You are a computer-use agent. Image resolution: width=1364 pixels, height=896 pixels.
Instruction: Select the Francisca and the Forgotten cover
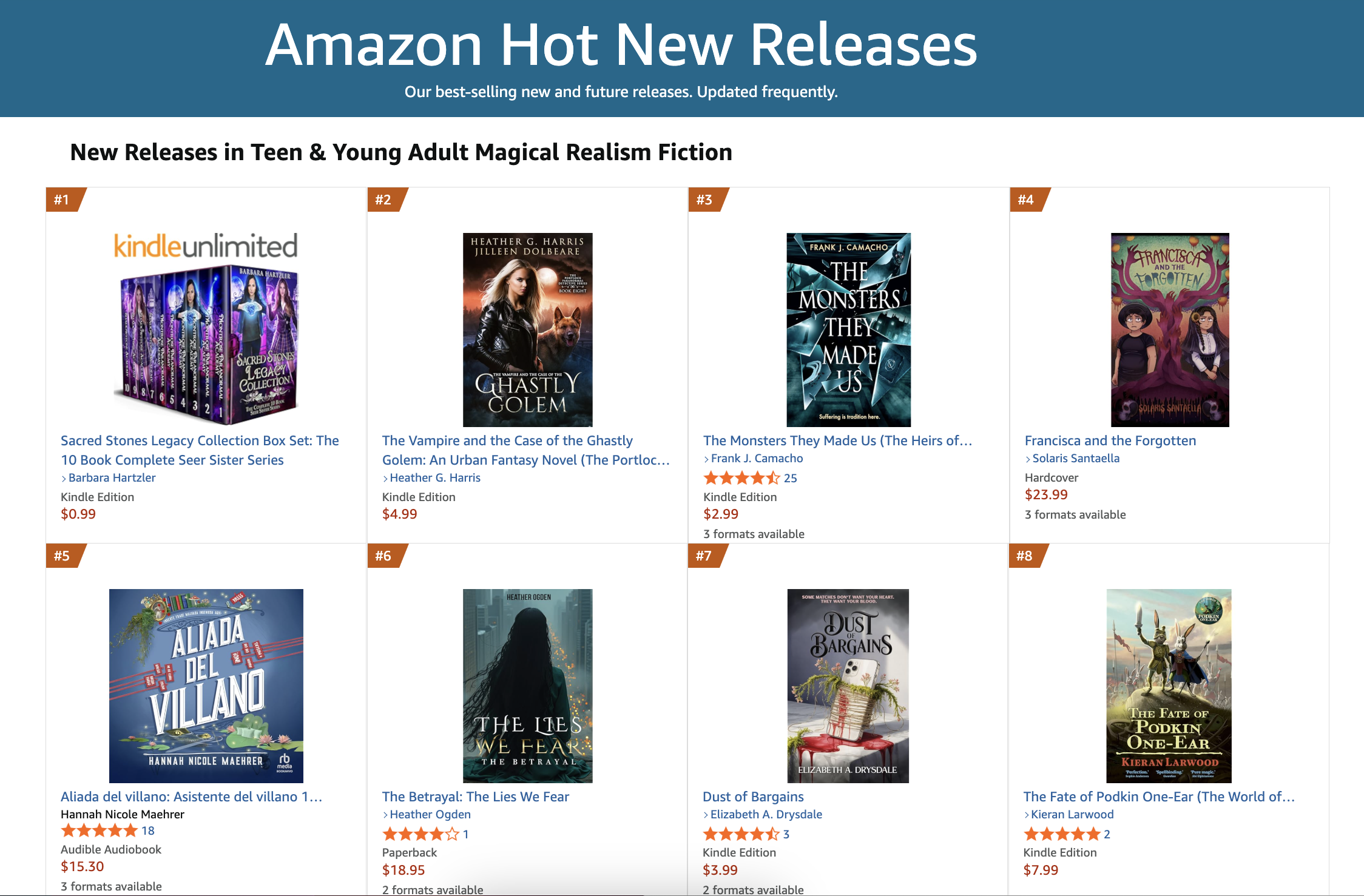[1169, 329]
